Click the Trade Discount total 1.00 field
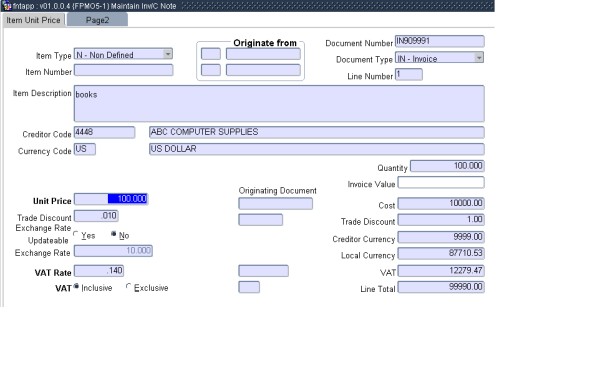The width and height of the screenshot is (600, 370). point(441,220)
